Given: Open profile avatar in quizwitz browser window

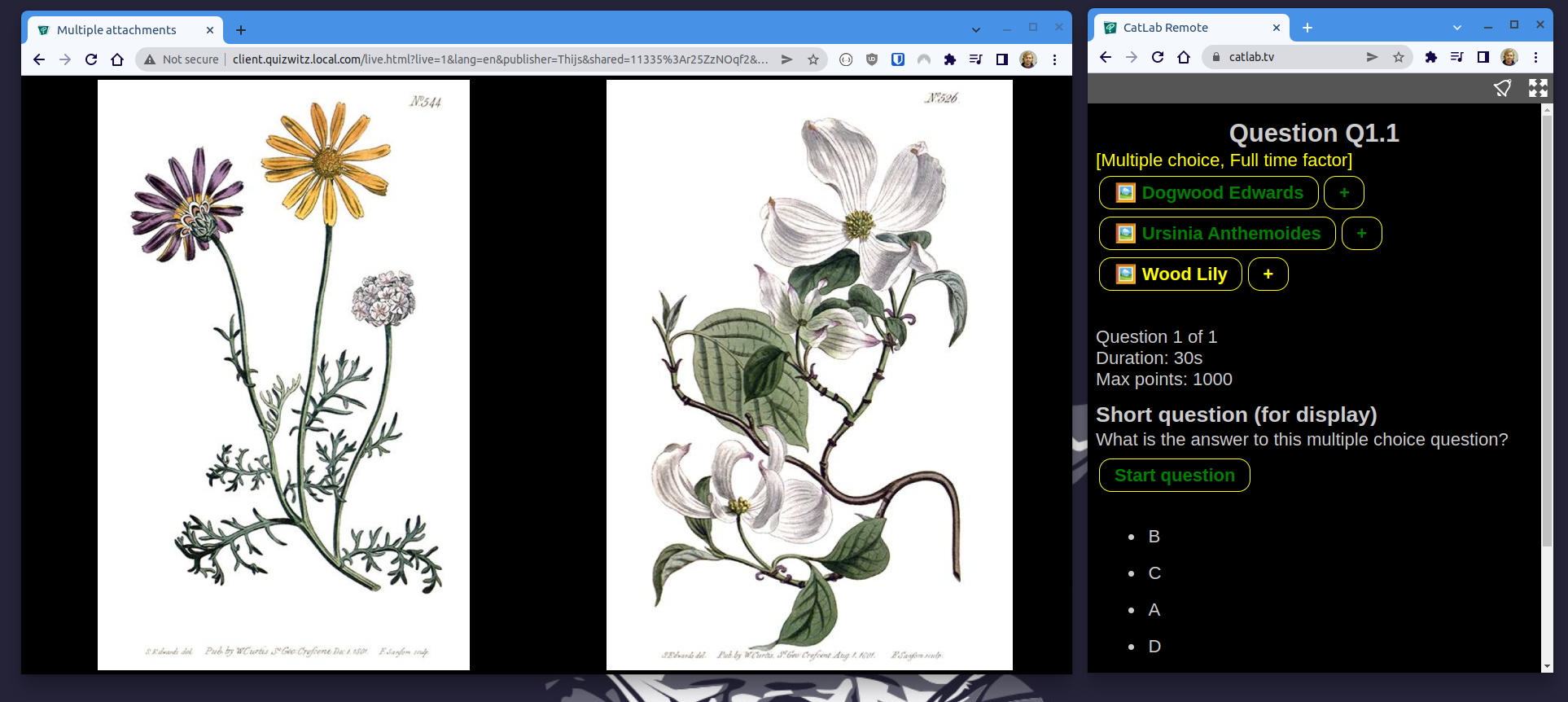Looking at the screenshot, I should pos(1028,59).
